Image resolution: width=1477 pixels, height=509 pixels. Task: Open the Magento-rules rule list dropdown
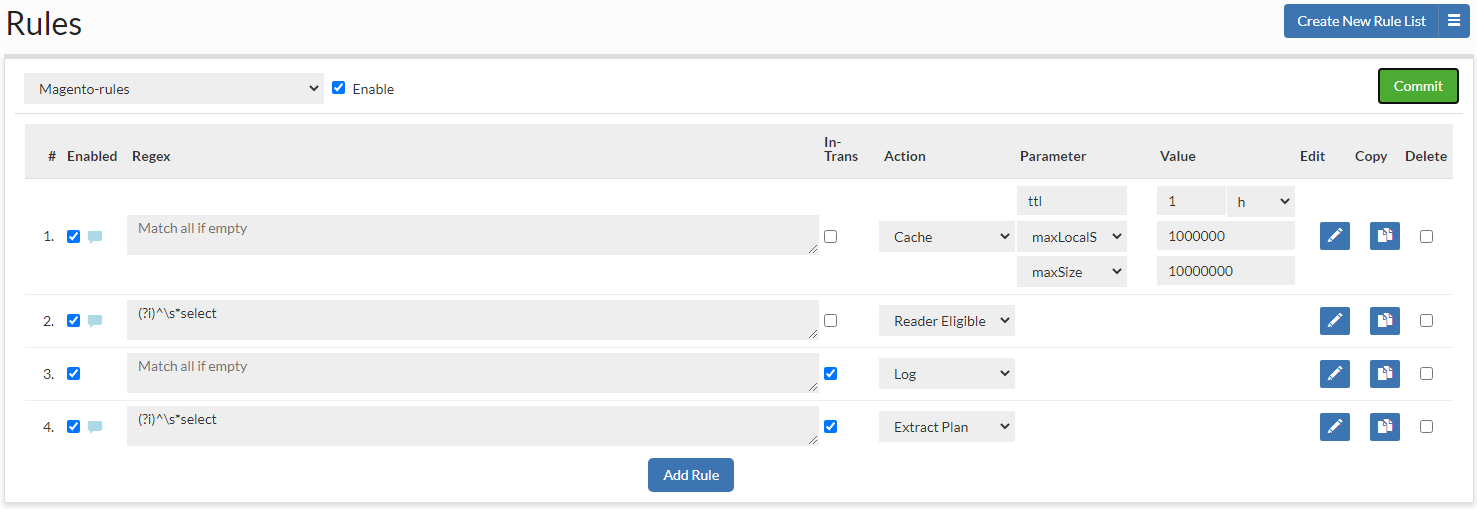(174, 89)
